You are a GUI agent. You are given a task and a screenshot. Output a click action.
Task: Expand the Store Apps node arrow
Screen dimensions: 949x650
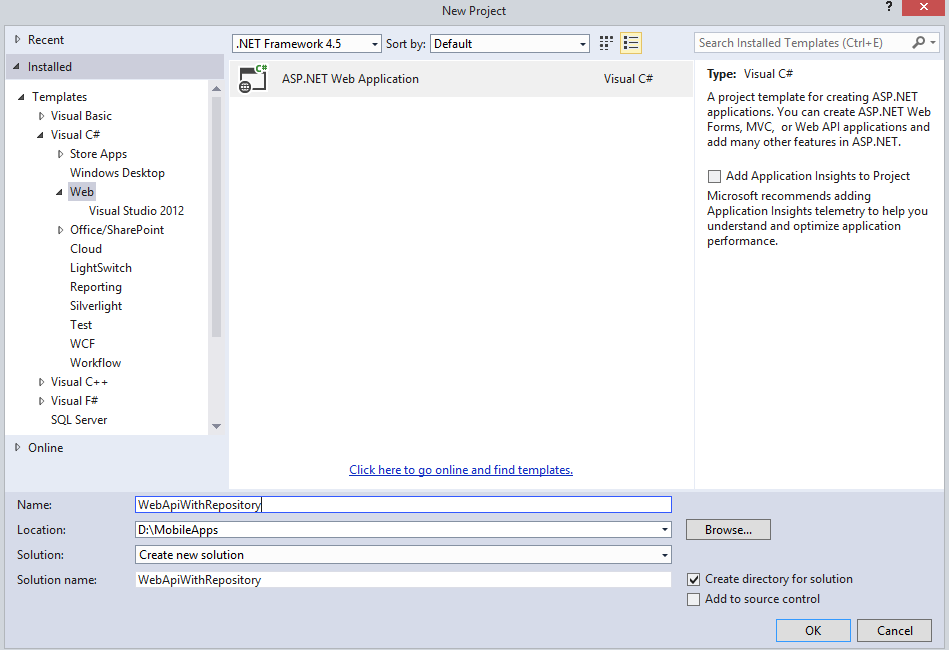pyautogui.click(x=60, y=154)
